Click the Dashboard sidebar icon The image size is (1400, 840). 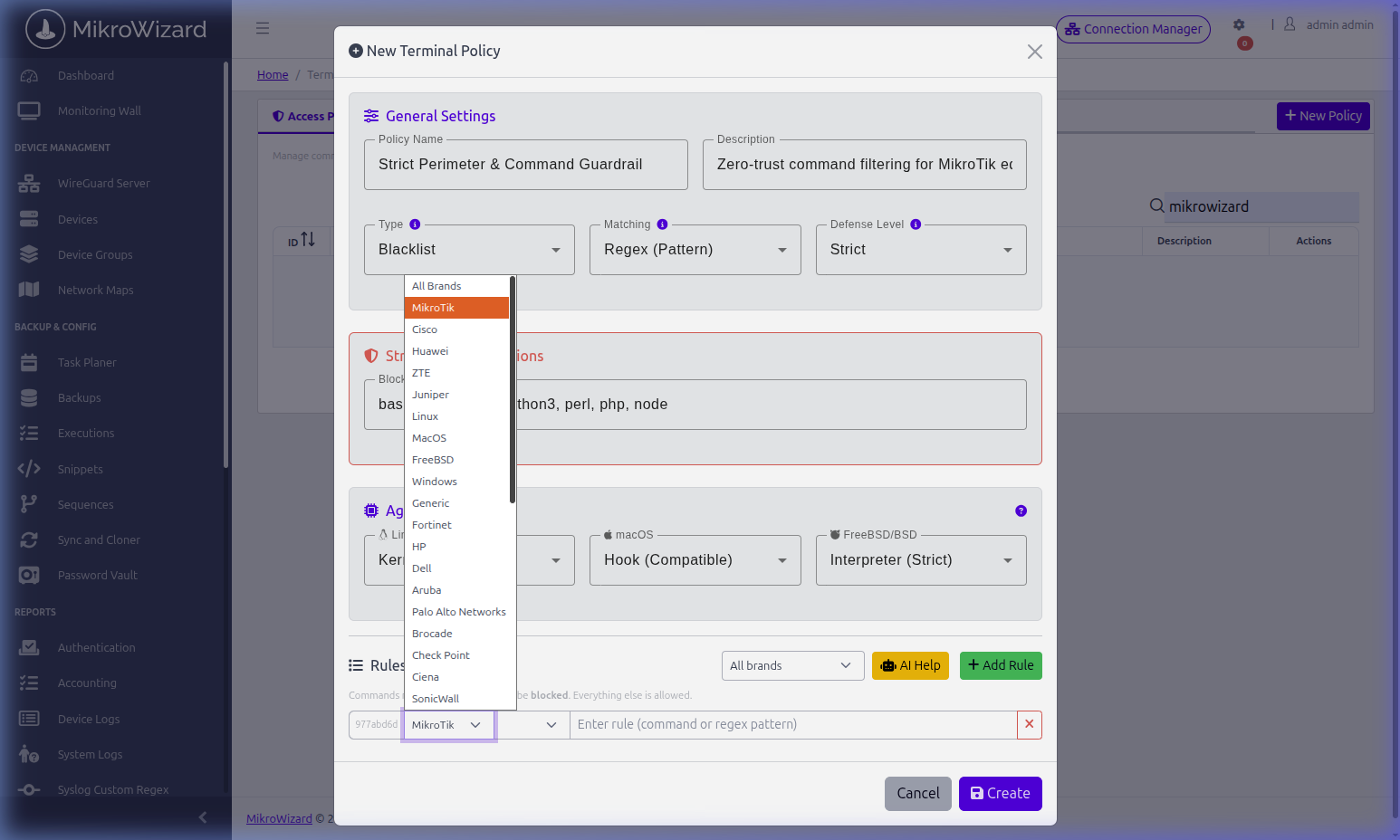[29, 76]
